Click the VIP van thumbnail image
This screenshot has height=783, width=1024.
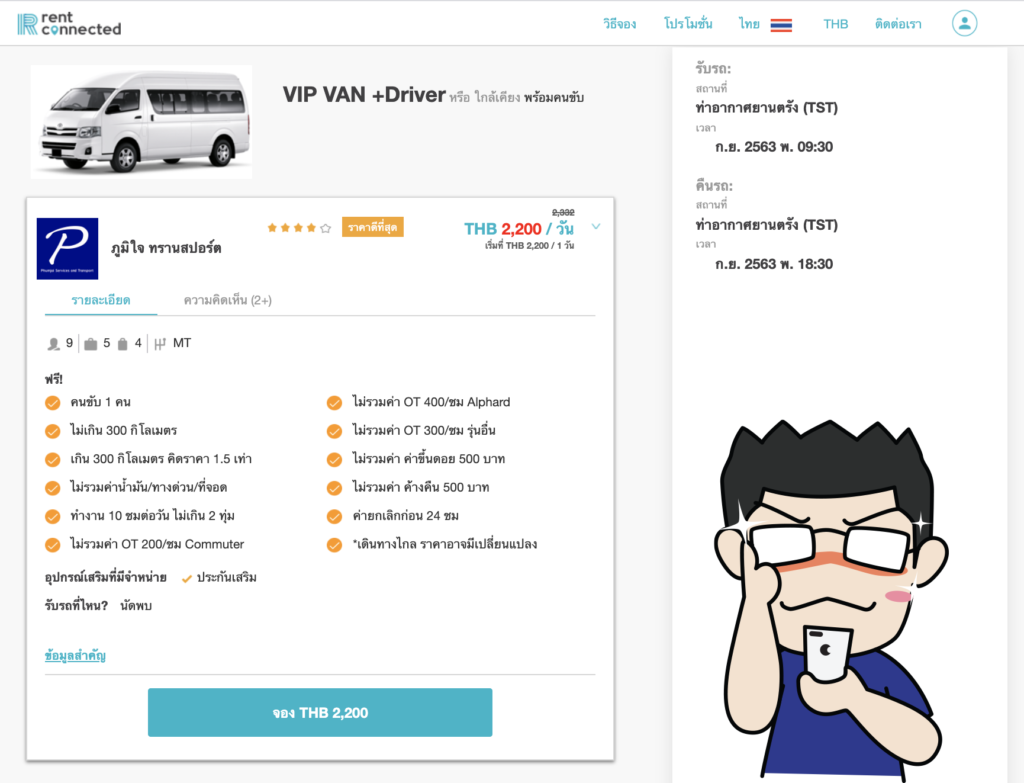pyautogui.click(x=142, y=122)
